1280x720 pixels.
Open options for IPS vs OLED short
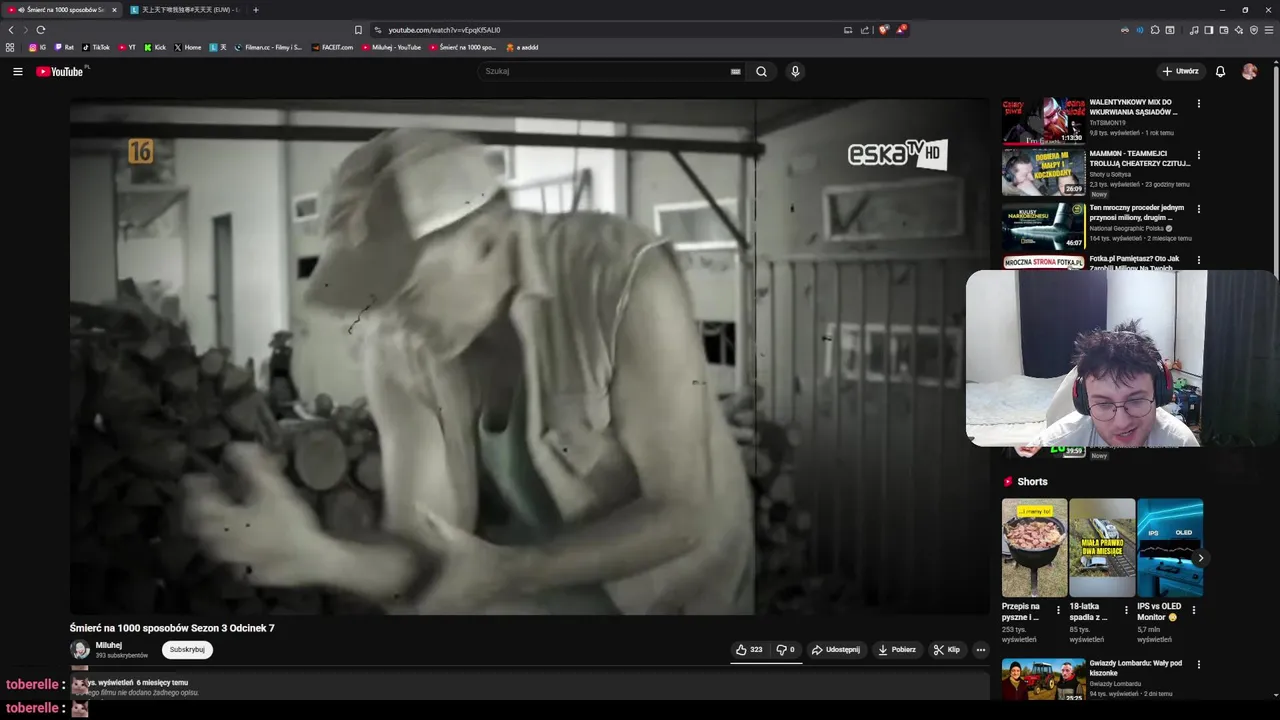click(1193, 609)
